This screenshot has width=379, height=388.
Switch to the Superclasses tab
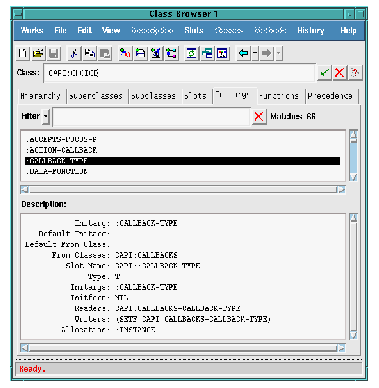[96, 96]
